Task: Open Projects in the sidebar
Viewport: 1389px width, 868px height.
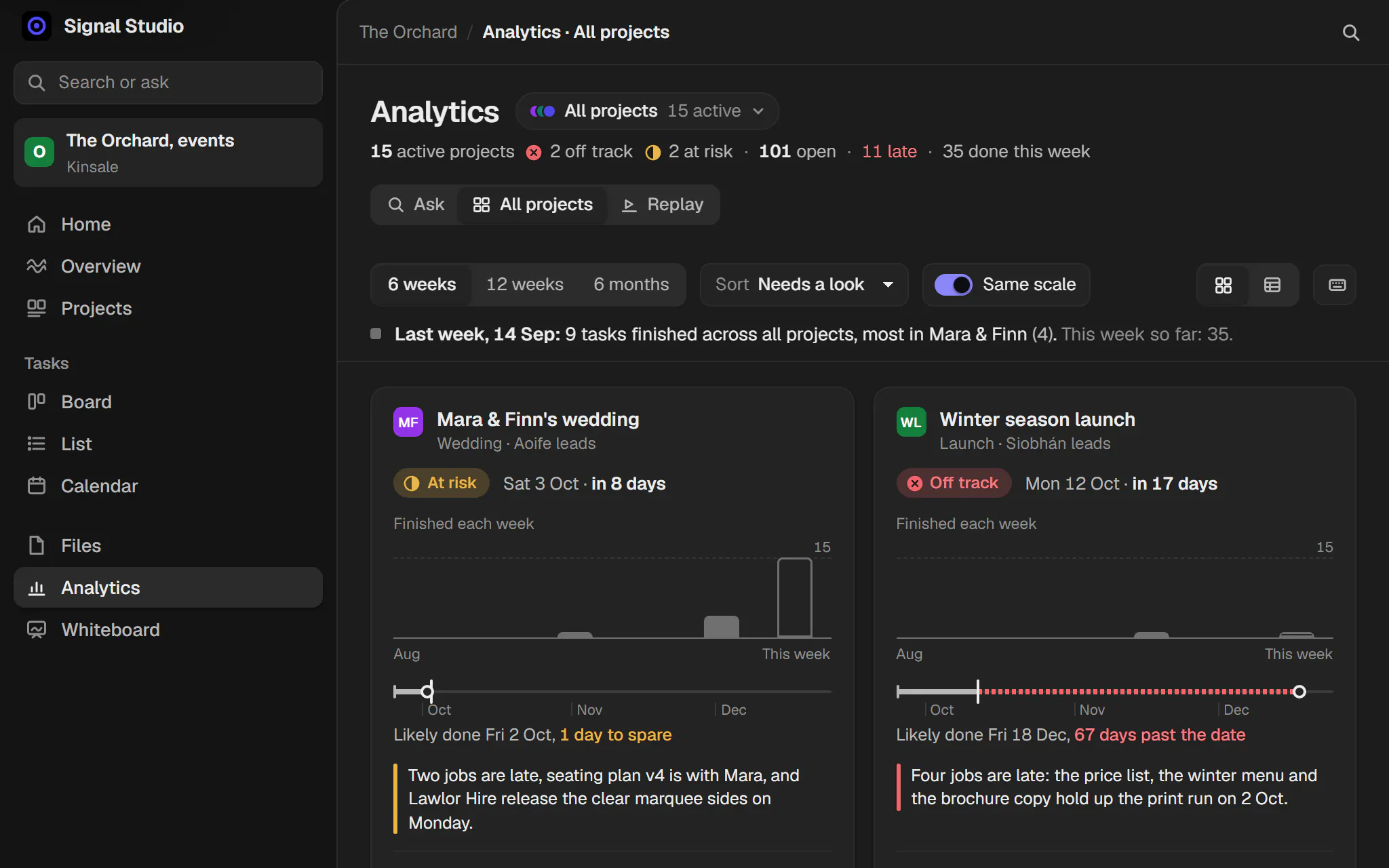Action: click(x=168, y=309)
